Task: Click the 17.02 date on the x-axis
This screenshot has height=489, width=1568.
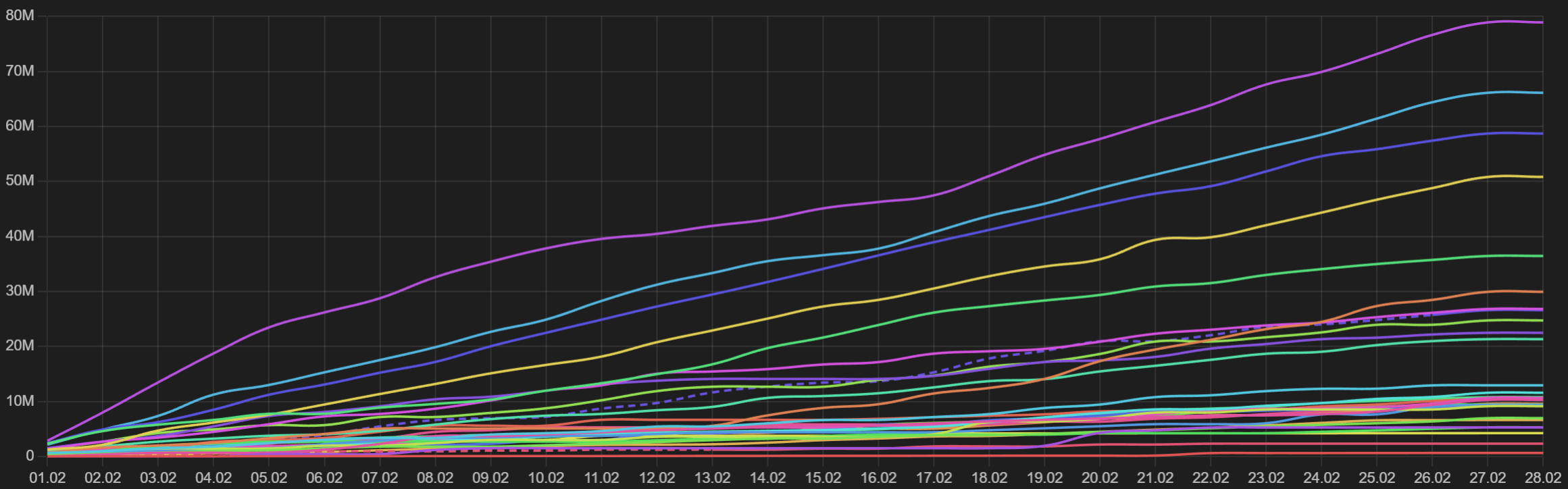Action: coord(934,478)
